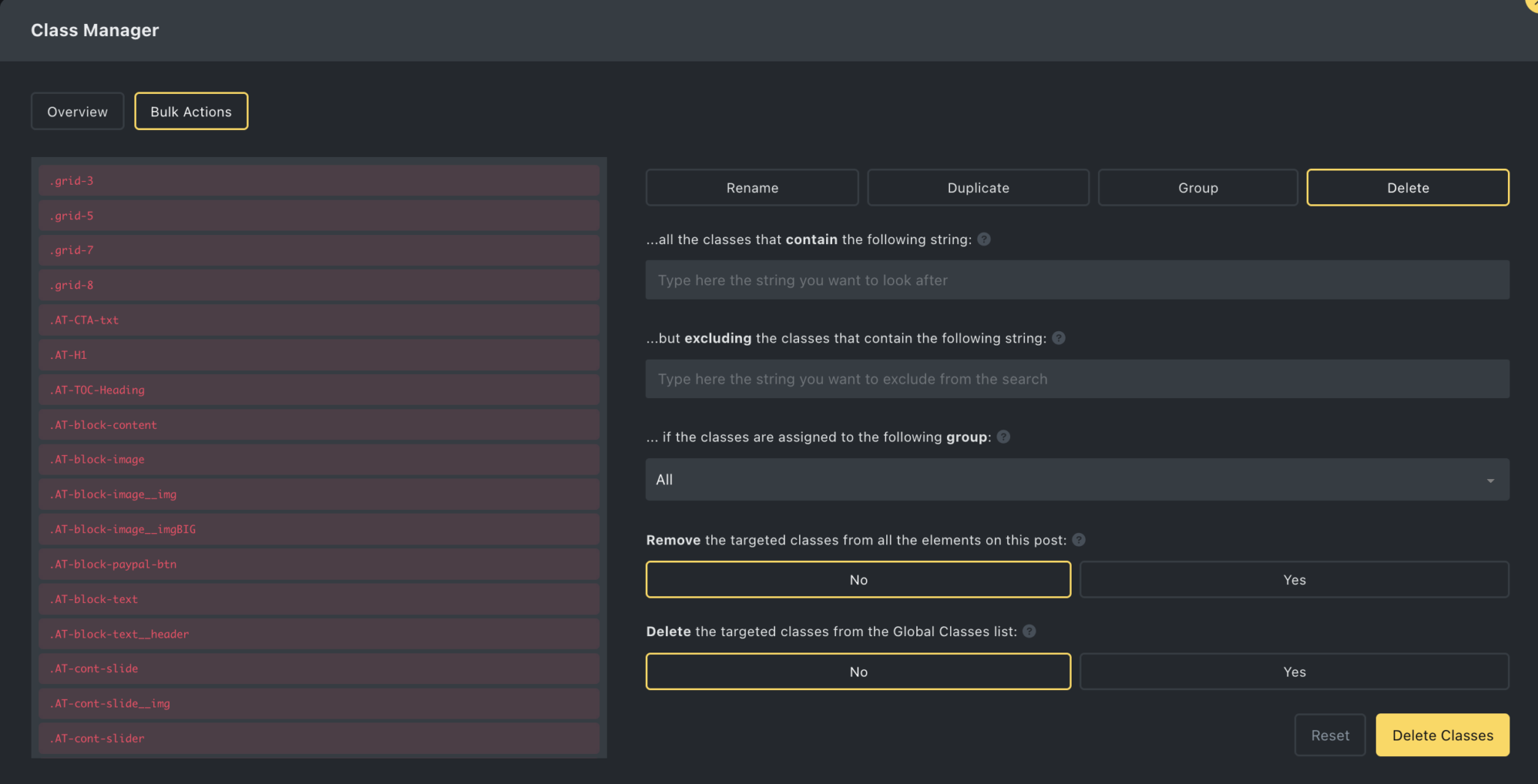The image size is (1538, 784).
Task: Select the .grid-3 class row
Action: (319, 181)
